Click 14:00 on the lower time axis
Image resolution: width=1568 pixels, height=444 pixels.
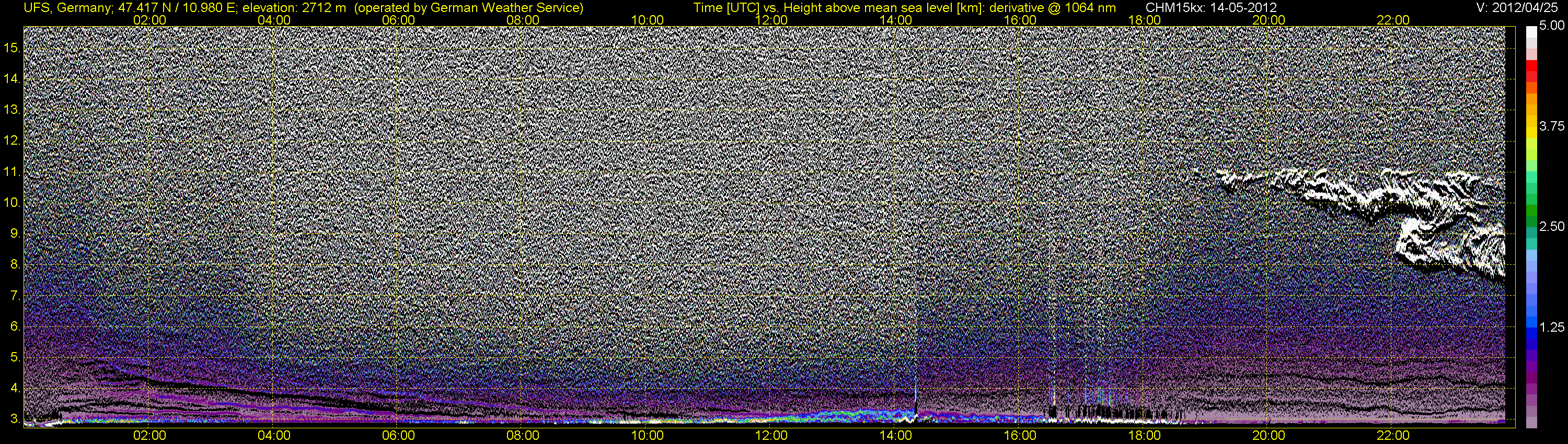point(896,436)
